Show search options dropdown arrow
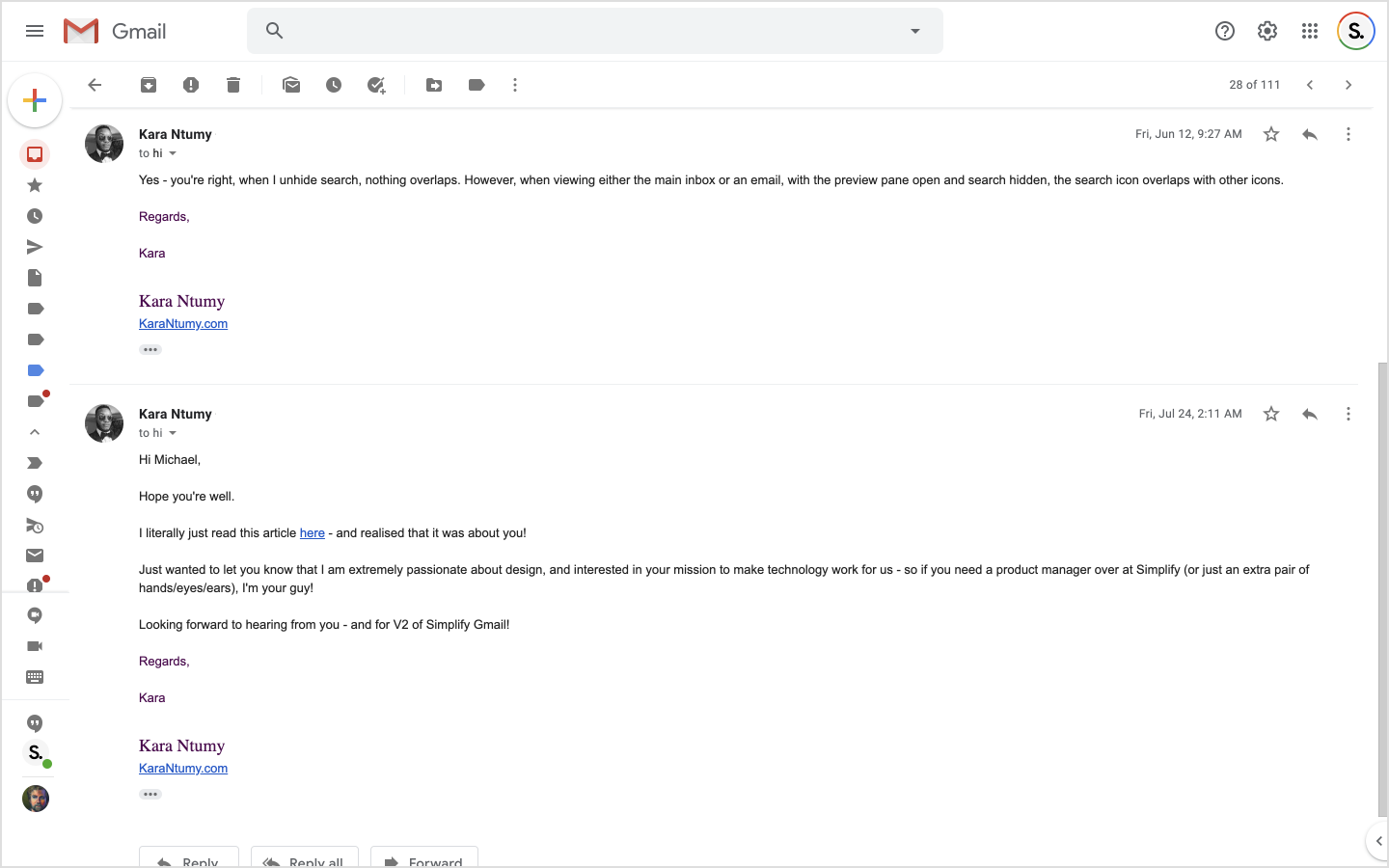 [915, 31]
